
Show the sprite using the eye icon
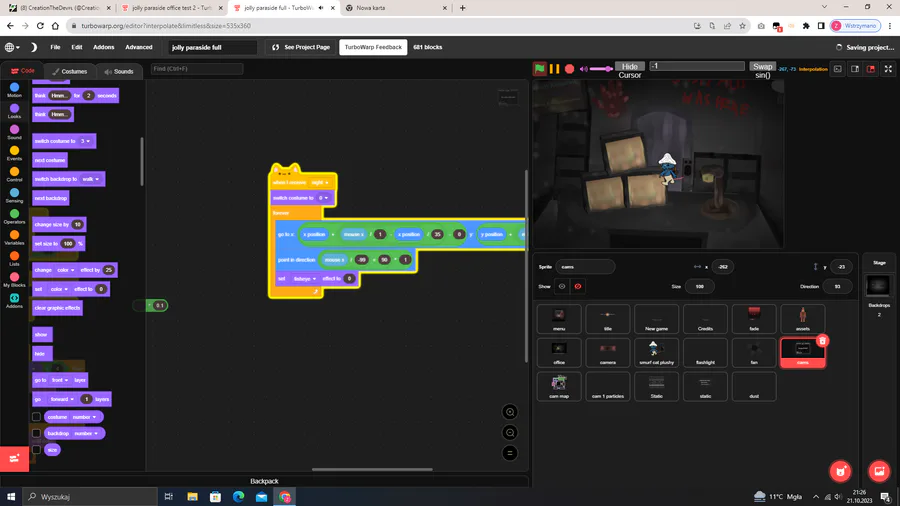point(562,286)
